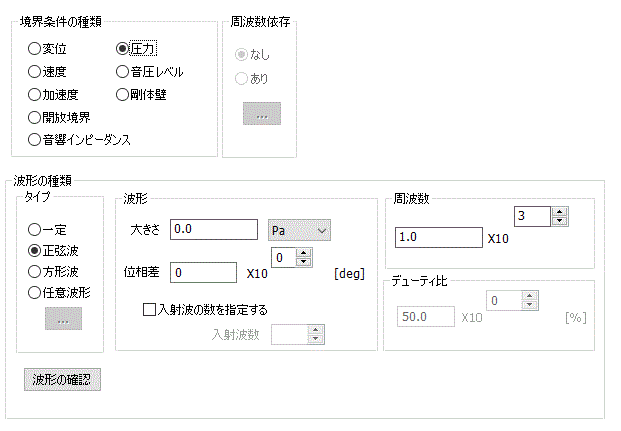The image size is (621, 431).
Task: Enable 入射波の数を指定する checkbox
Action: [x=150, y=310]
